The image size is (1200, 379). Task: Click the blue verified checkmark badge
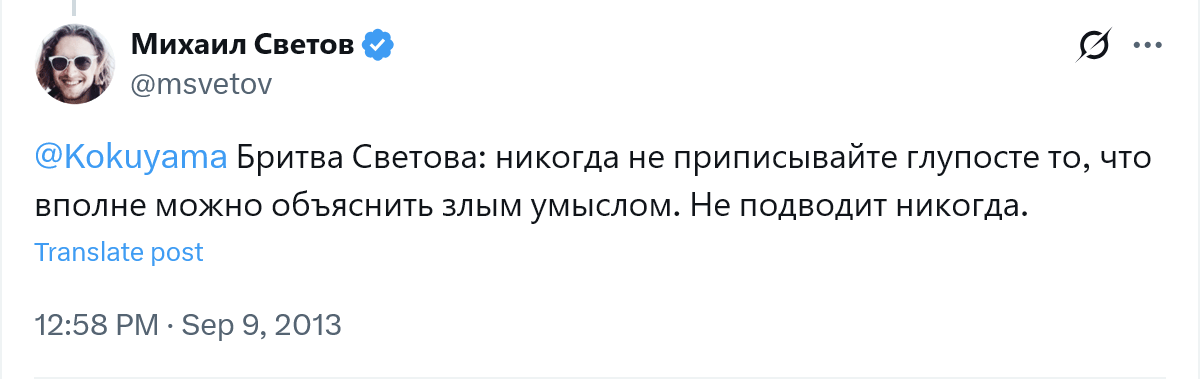click(x=376, y=44)
